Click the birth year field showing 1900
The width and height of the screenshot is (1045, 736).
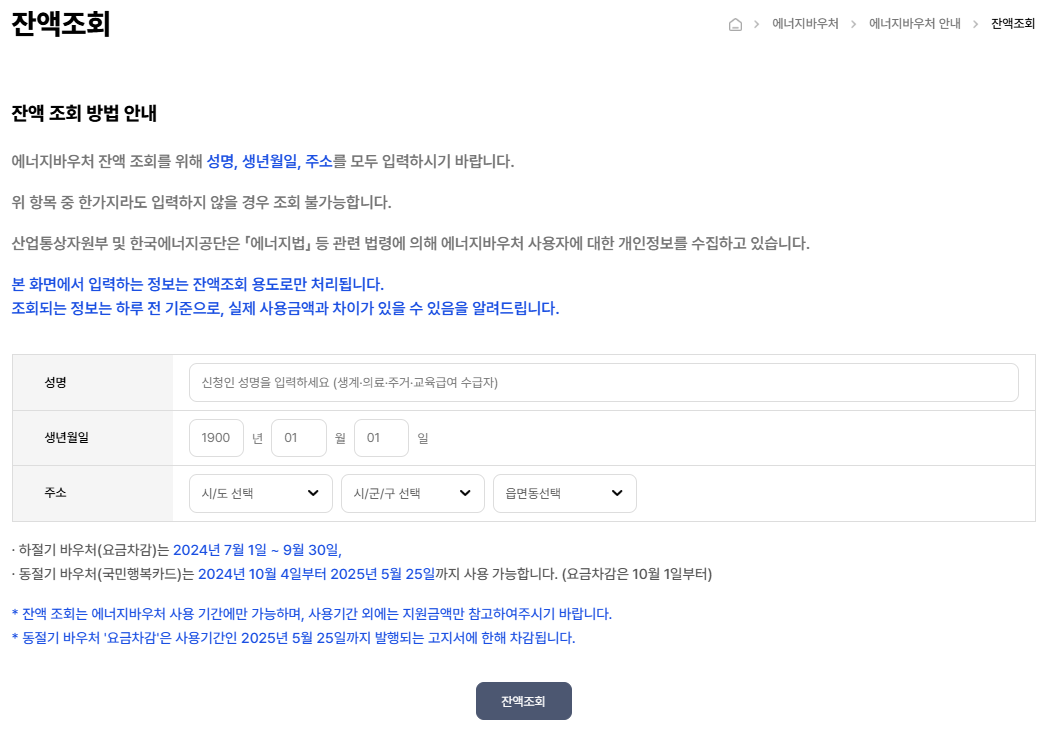(x=216, y=437)
